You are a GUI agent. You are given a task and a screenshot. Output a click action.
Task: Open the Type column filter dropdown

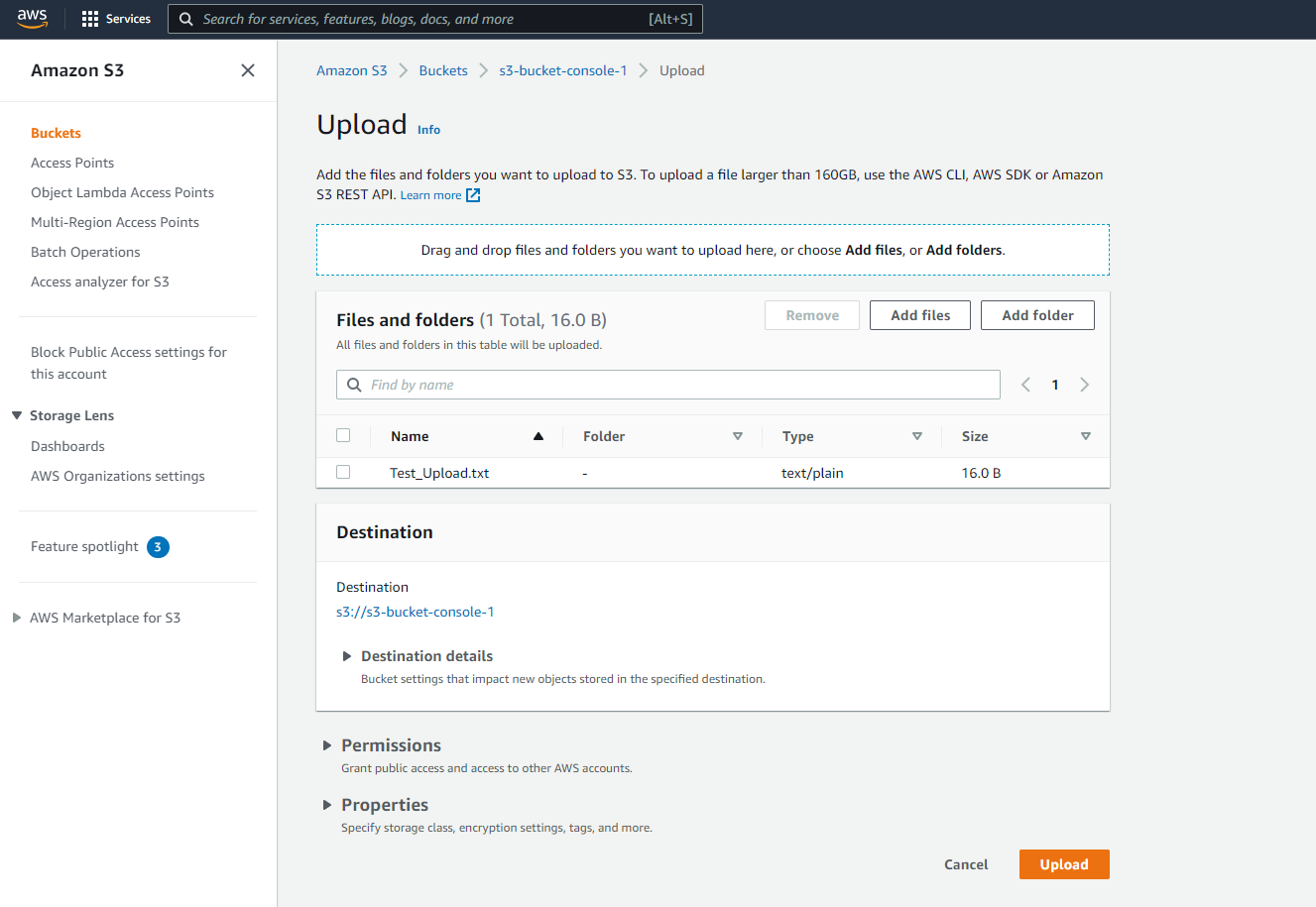click(x=917, y=436)
